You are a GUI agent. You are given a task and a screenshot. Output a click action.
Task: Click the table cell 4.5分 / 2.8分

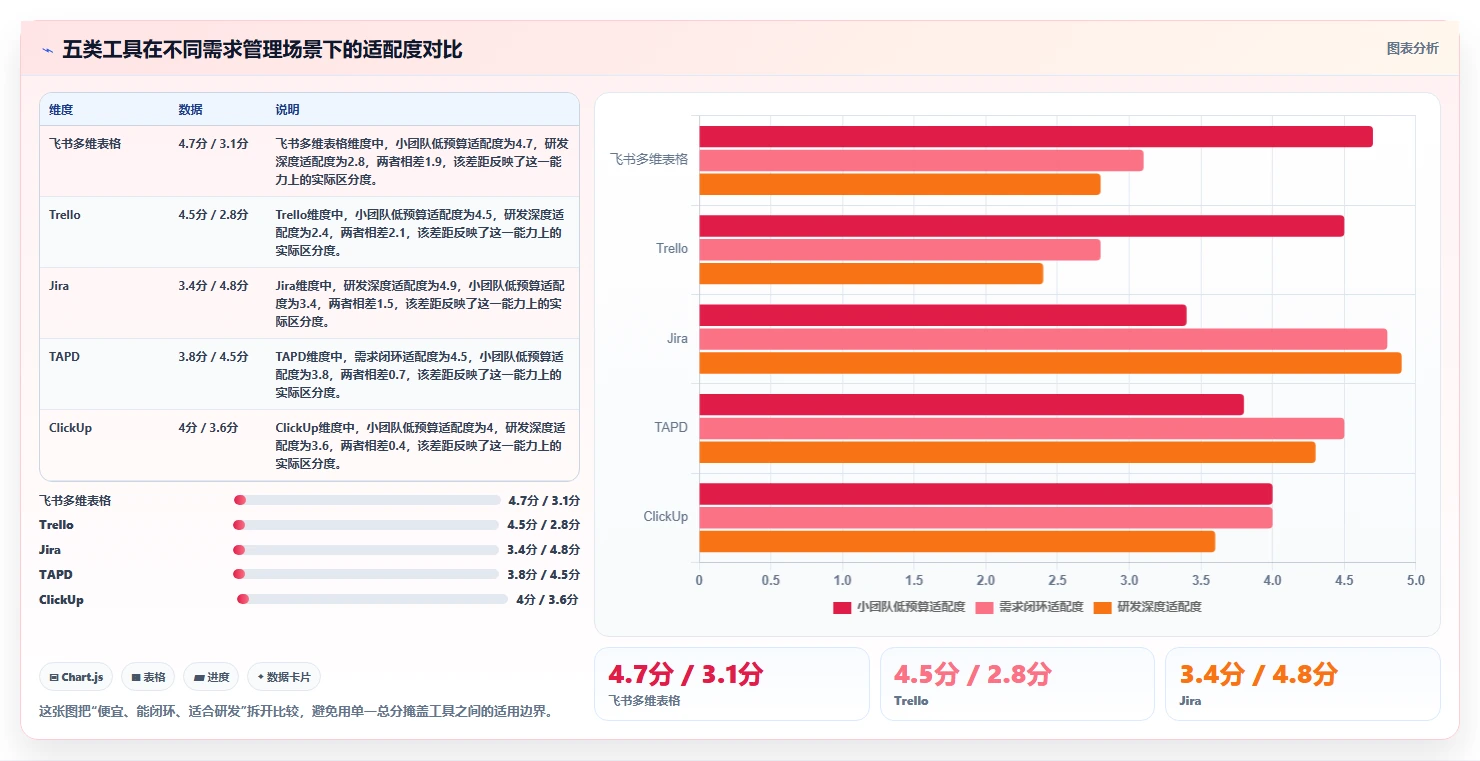[x=213, y=215]
